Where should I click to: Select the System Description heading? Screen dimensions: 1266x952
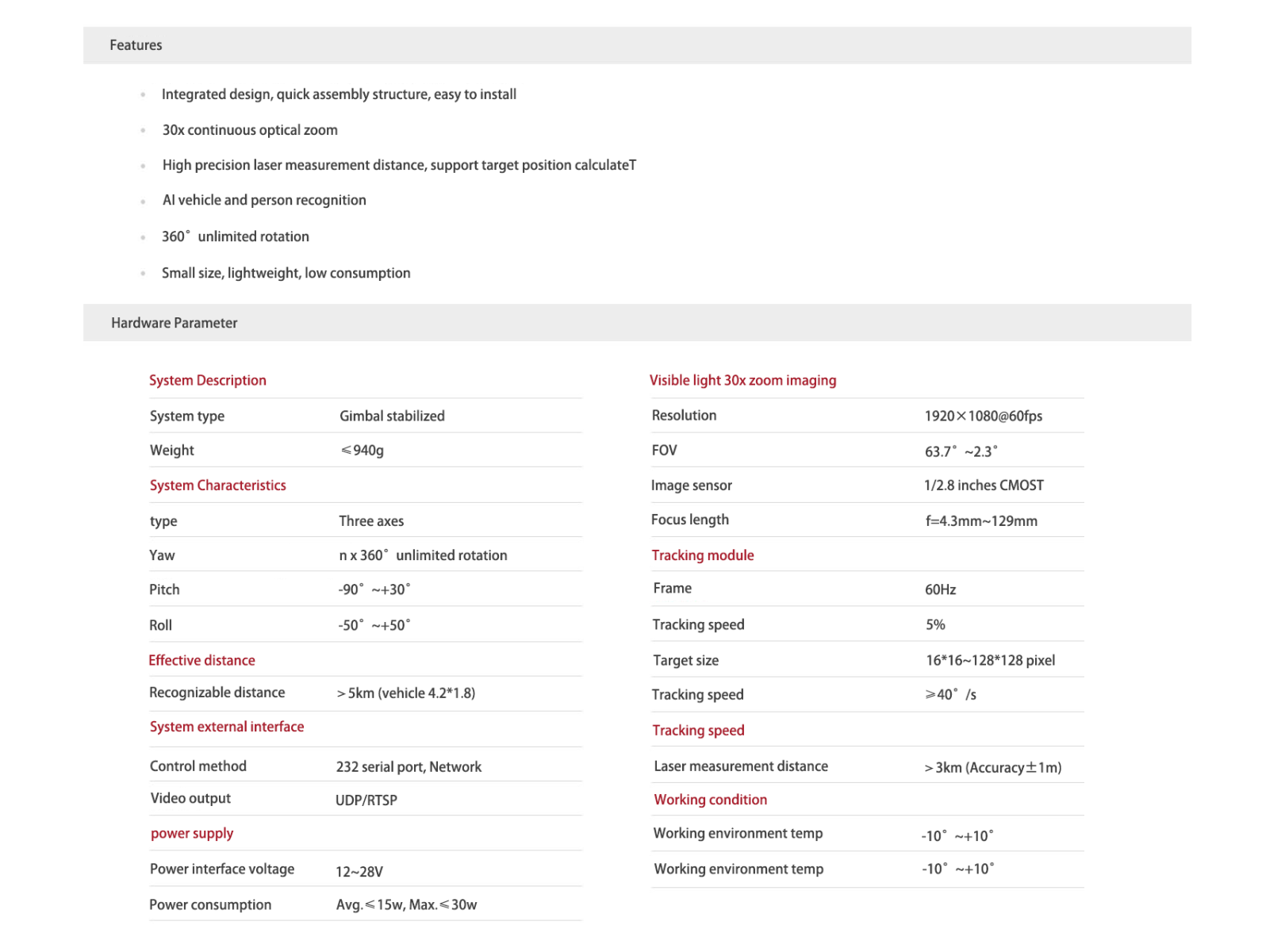[208, 380]
